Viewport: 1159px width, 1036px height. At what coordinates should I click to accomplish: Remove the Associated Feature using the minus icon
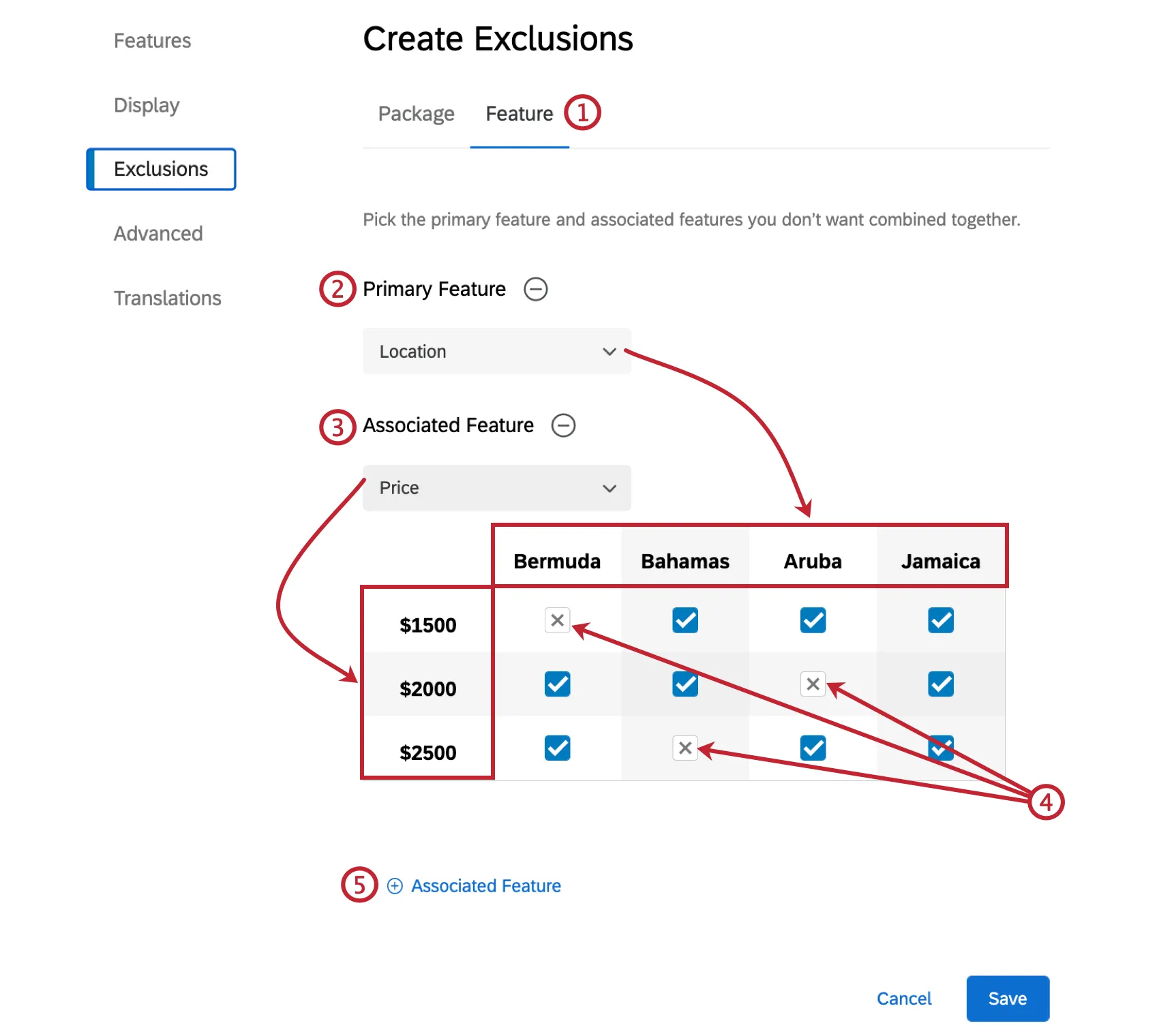tap(564, 426)
